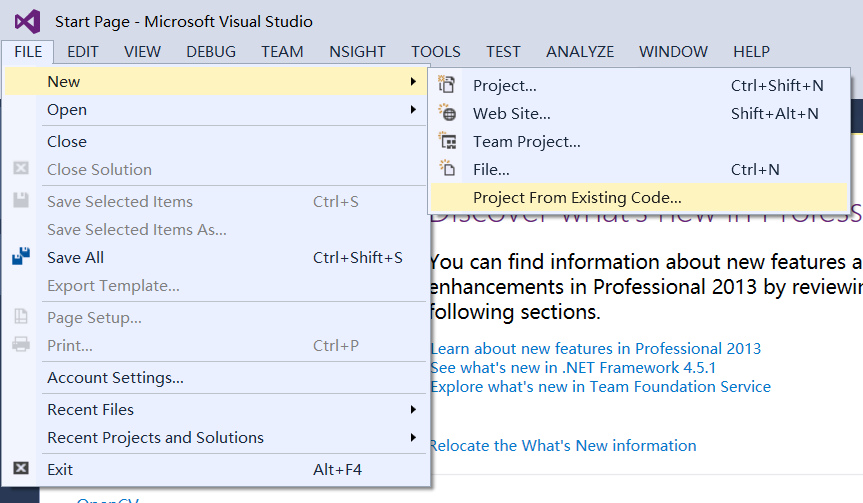The image size is (863, 503).
Task: Expand the New submenu arrow
Action: (413, 81)
